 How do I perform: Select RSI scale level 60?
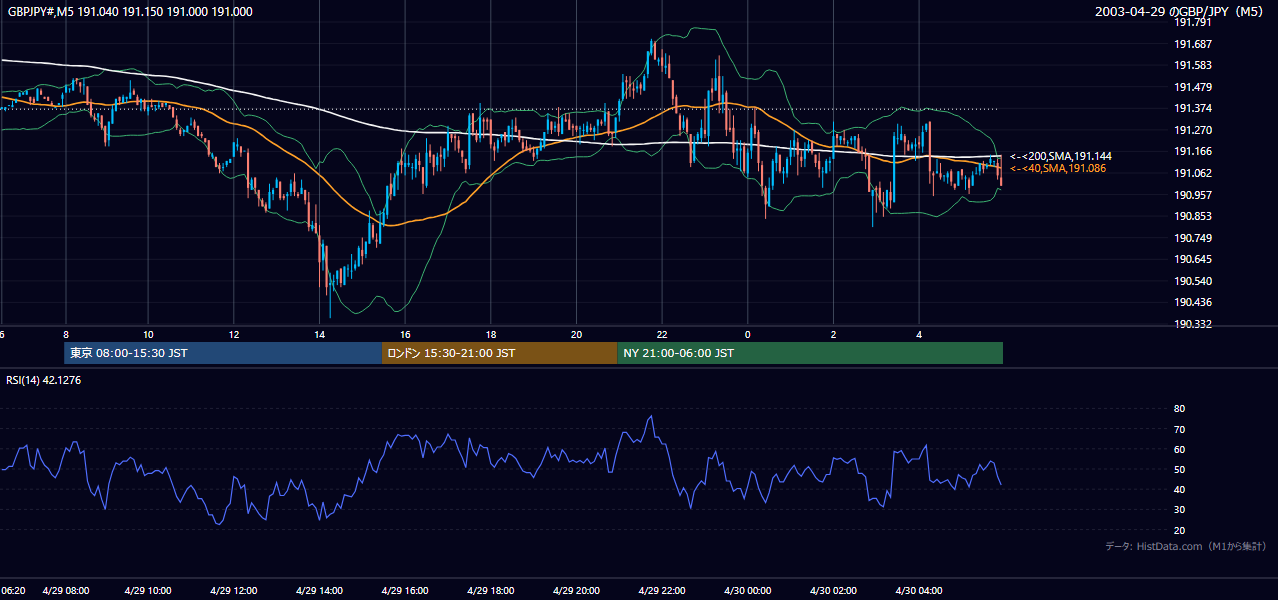(x=1179, y=449)
